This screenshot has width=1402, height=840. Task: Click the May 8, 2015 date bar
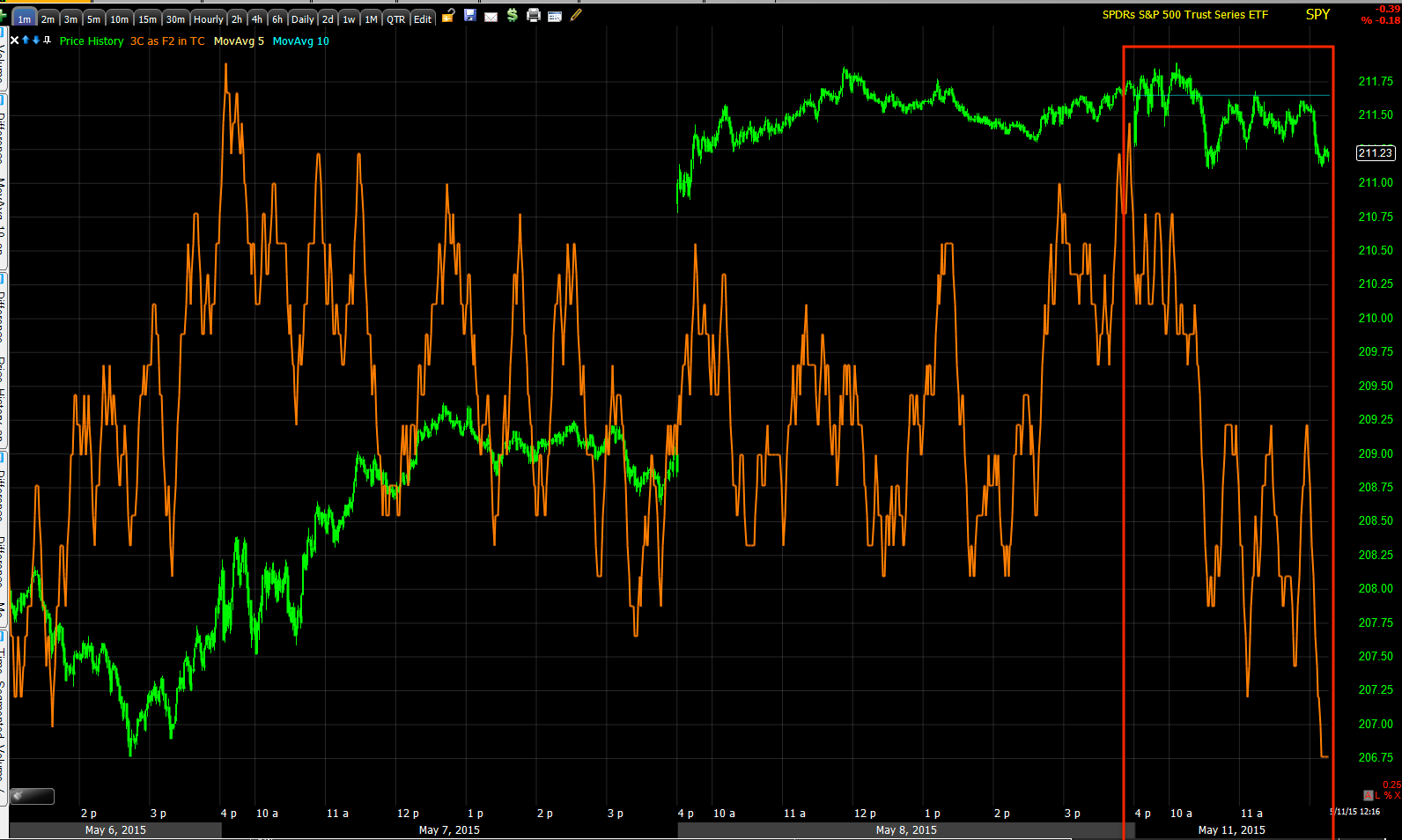coord(906,830)
